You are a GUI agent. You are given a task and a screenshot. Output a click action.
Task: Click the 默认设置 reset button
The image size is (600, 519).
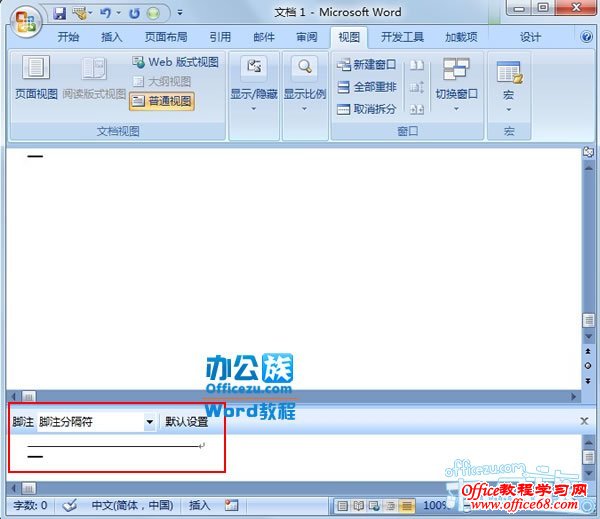[x=186, y=422]
